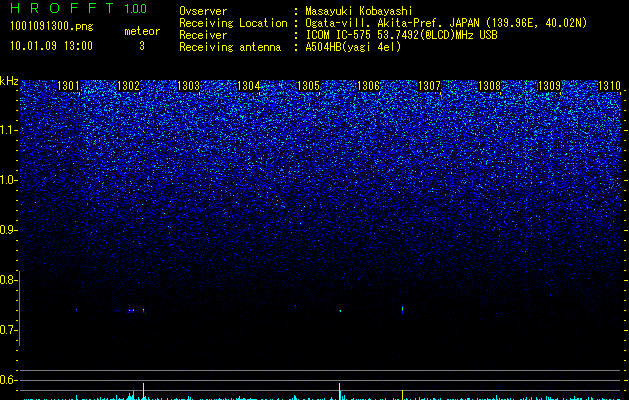Click the yellow detection spike before 1307
The height and width of the screenshot is (400, 629).
(x=402, y=395)
